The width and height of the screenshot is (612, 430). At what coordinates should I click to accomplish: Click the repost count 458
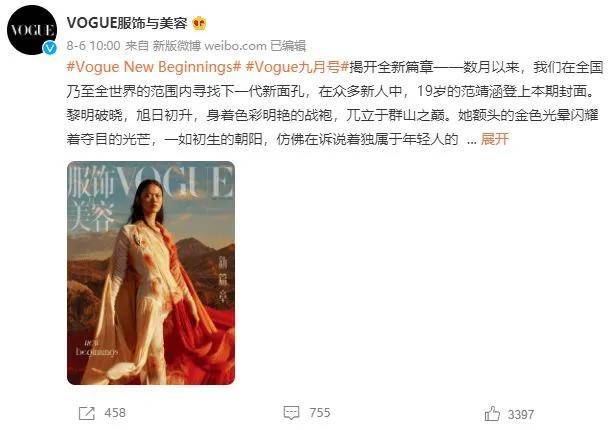pos(115,413)
